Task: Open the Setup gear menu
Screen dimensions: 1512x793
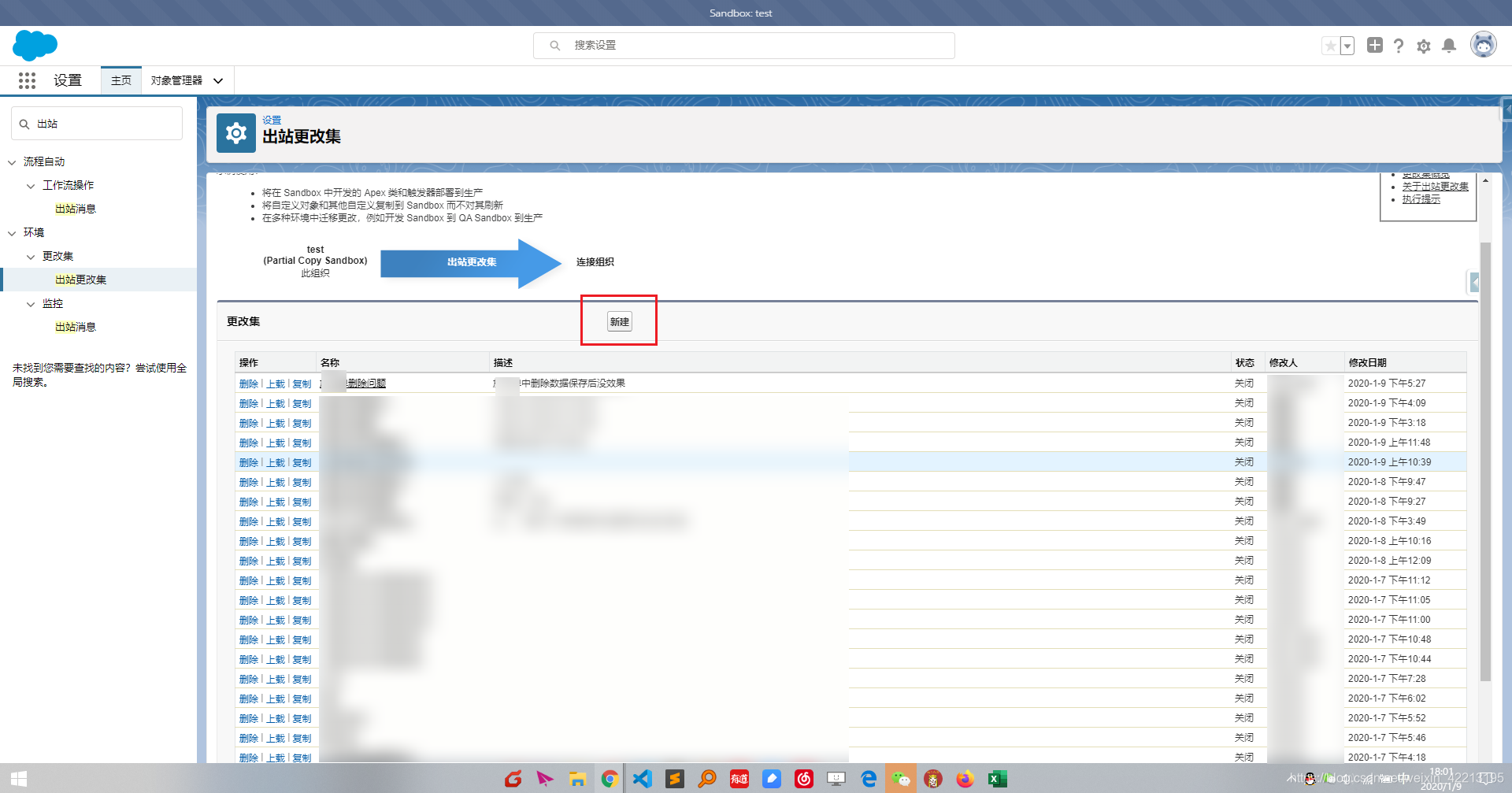Action: coord(1423,46)
